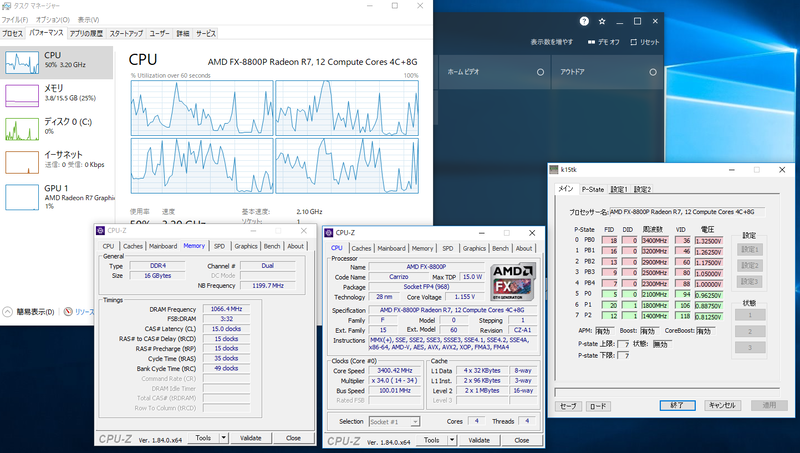Click the セーブ save button in k15tk

coord(568,406)
